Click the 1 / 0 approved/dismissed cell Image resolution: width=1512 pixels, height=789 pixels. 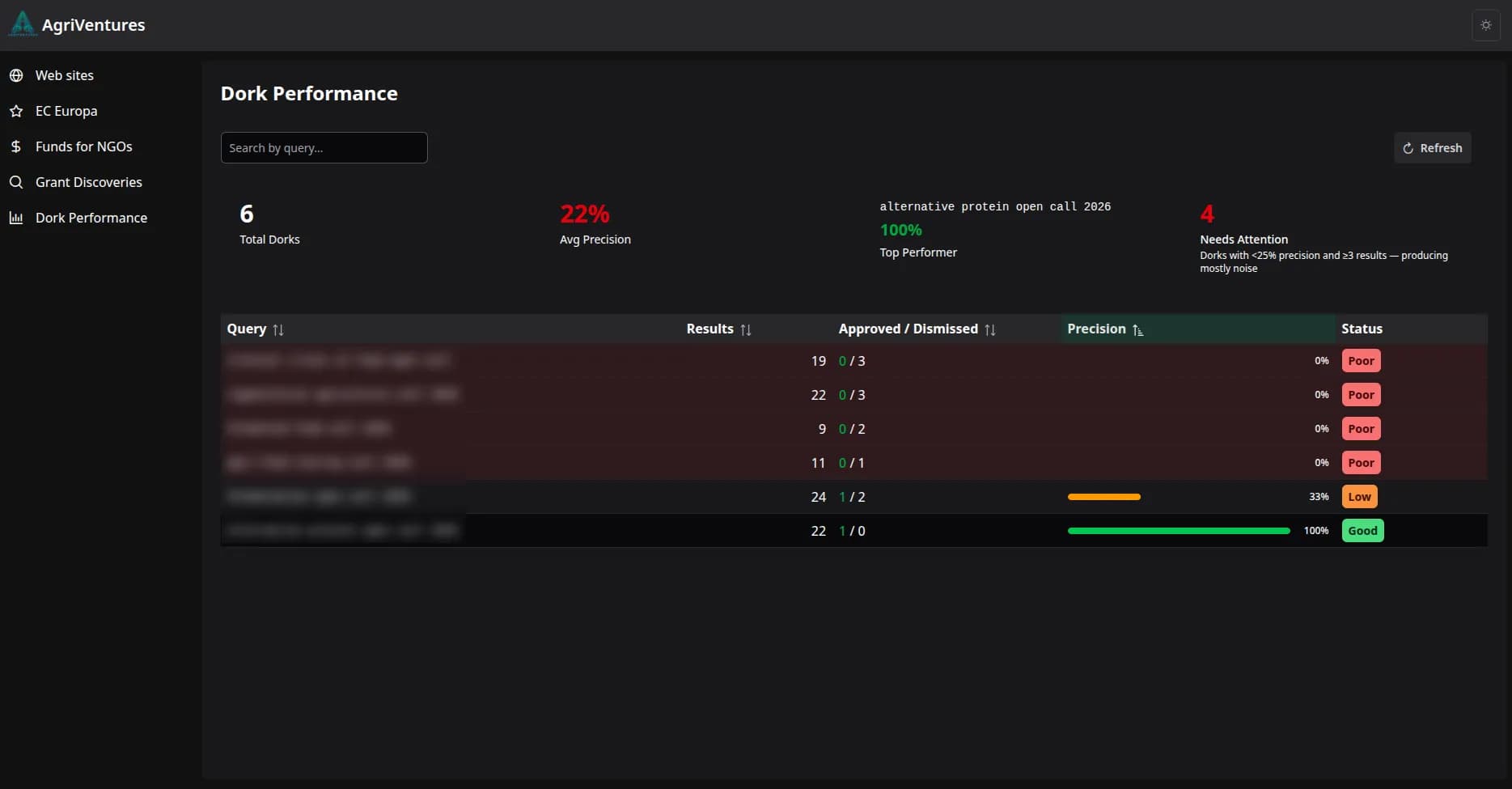852,531
